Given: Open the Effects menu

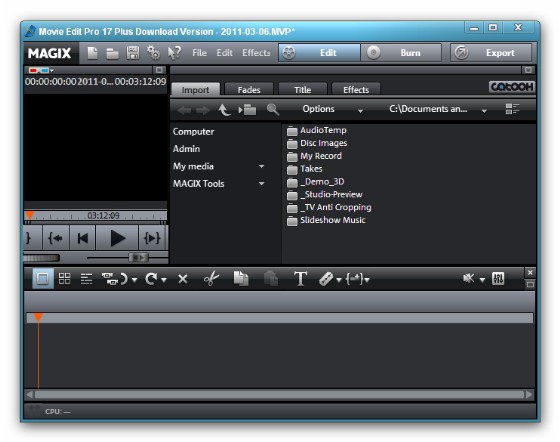Looking at the screenshot, I should coord(256,53).
